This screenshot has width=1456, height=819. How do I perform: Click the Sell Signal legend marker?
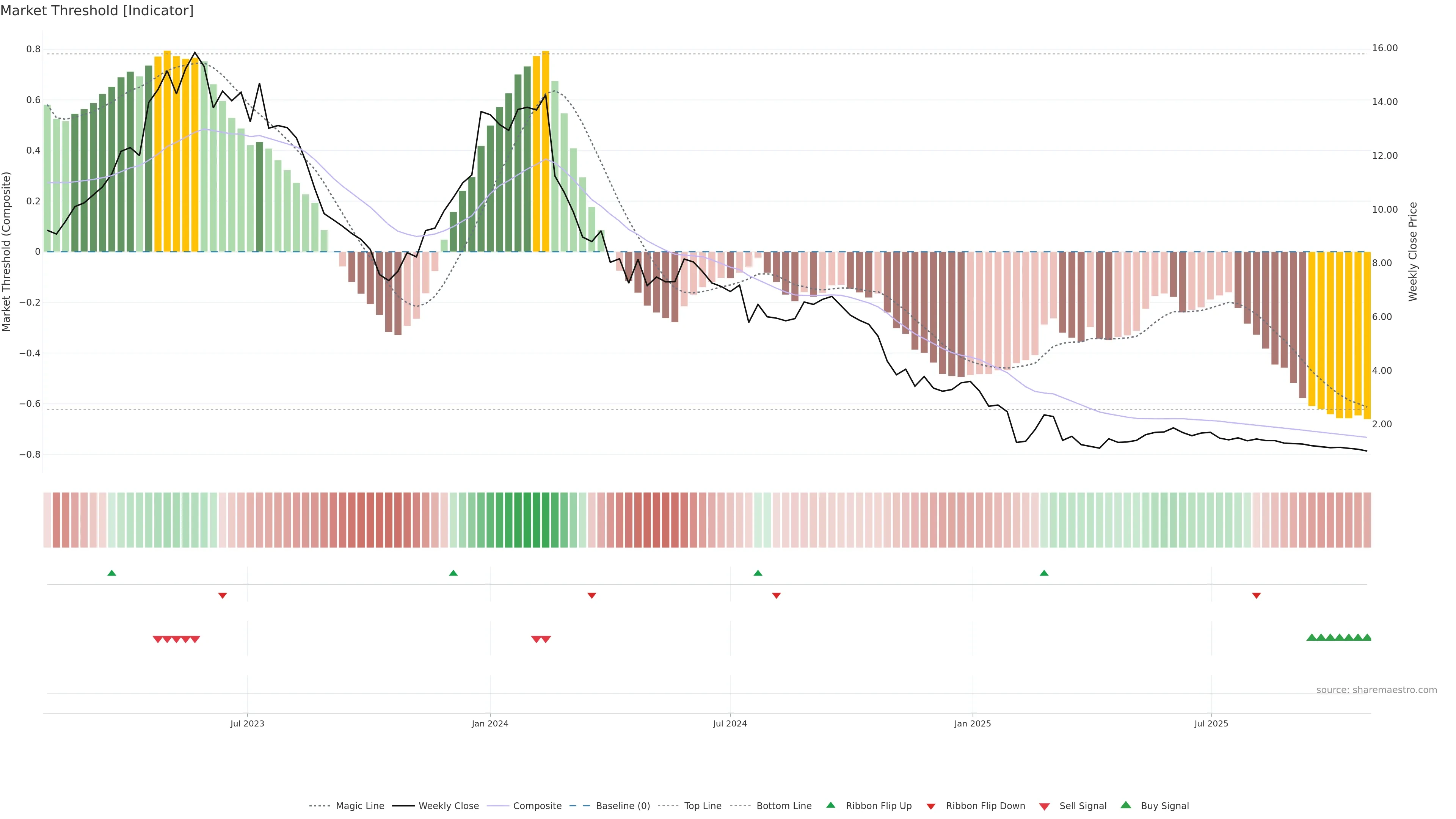1044,806
